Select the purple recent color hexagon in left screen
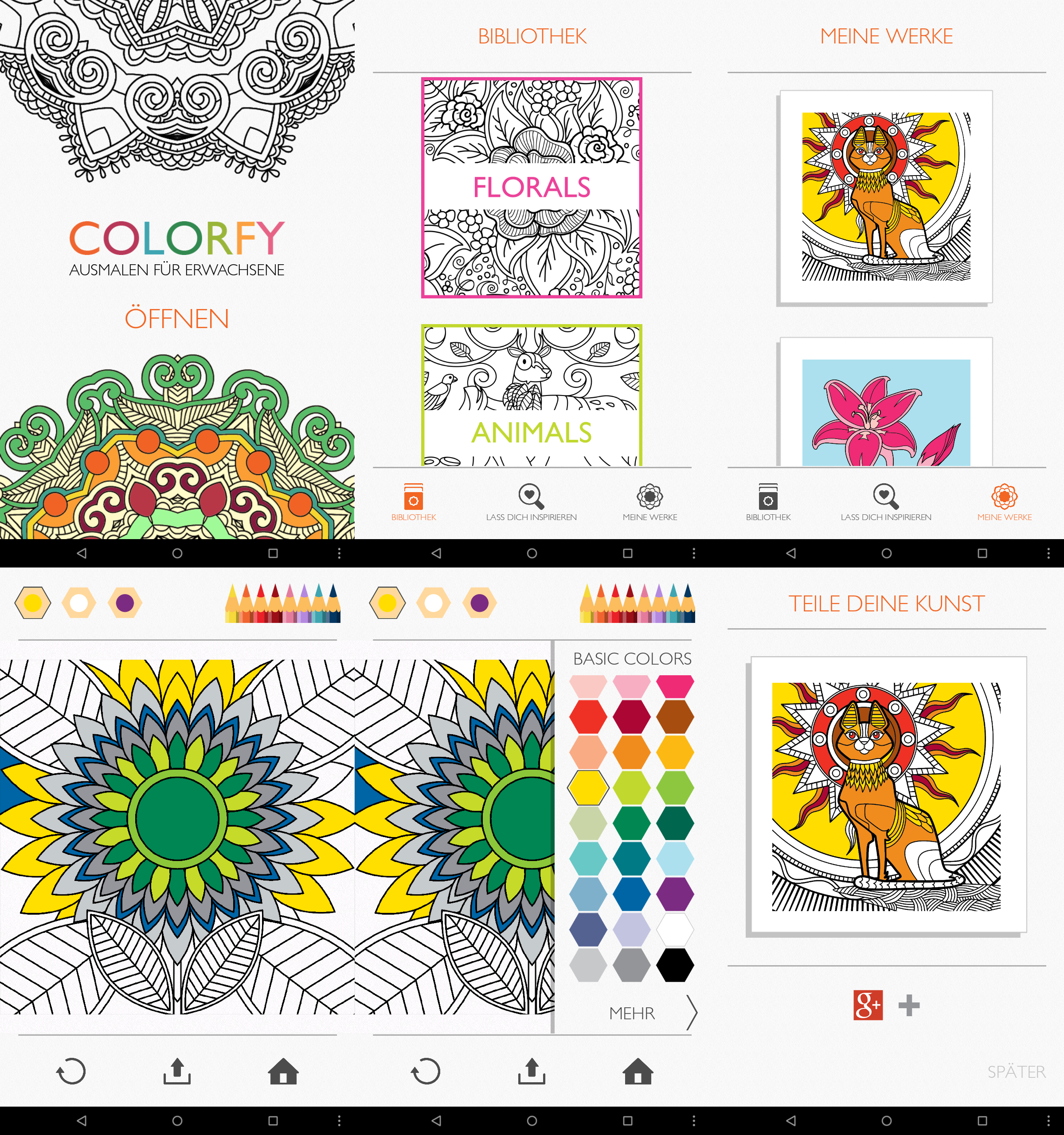Viewport: 1064px width, 1135px height. pos(125,603)
